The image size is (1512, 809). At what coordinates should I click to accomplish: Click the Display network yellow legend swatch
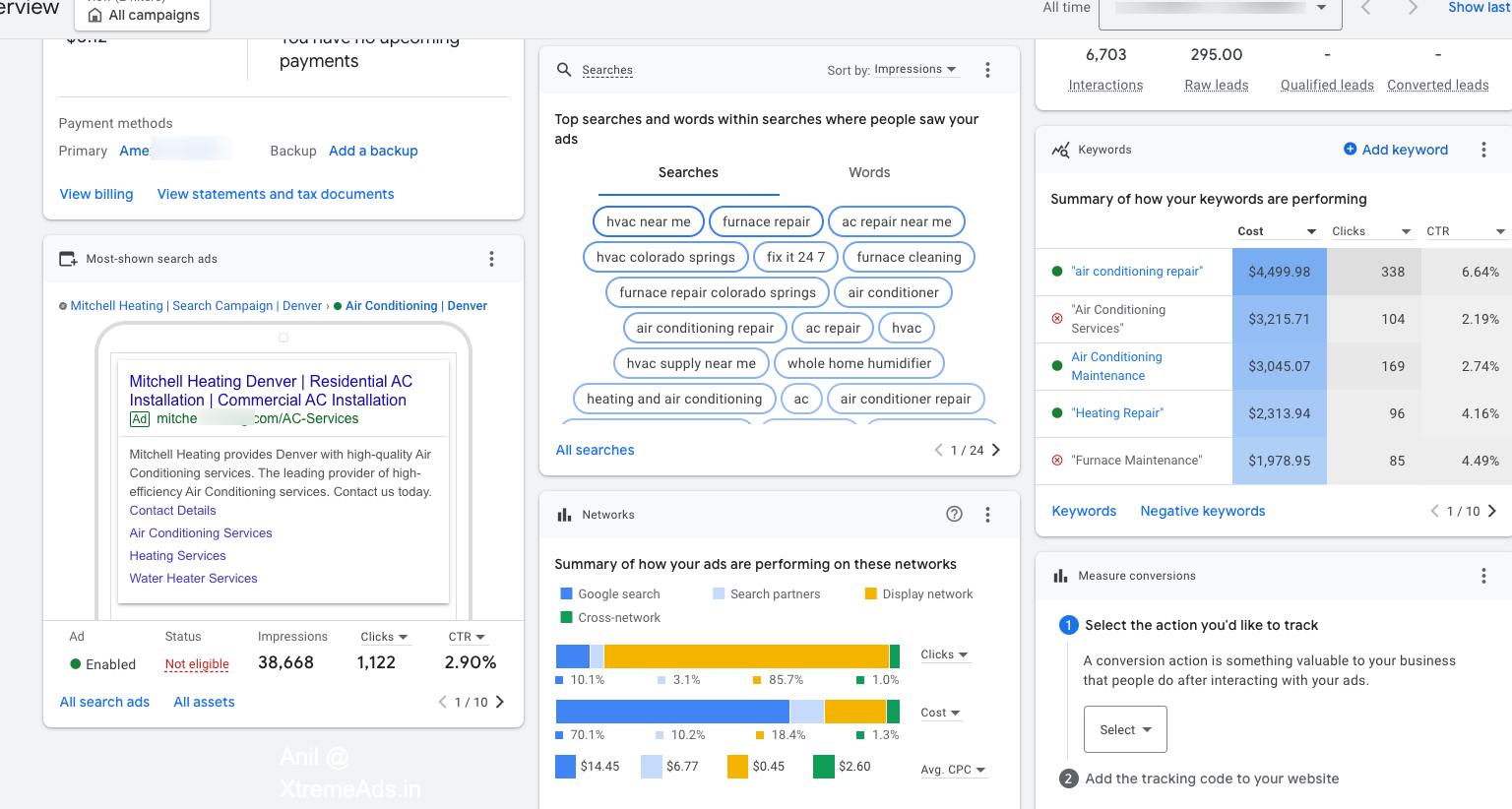click(x=870, y=593)
